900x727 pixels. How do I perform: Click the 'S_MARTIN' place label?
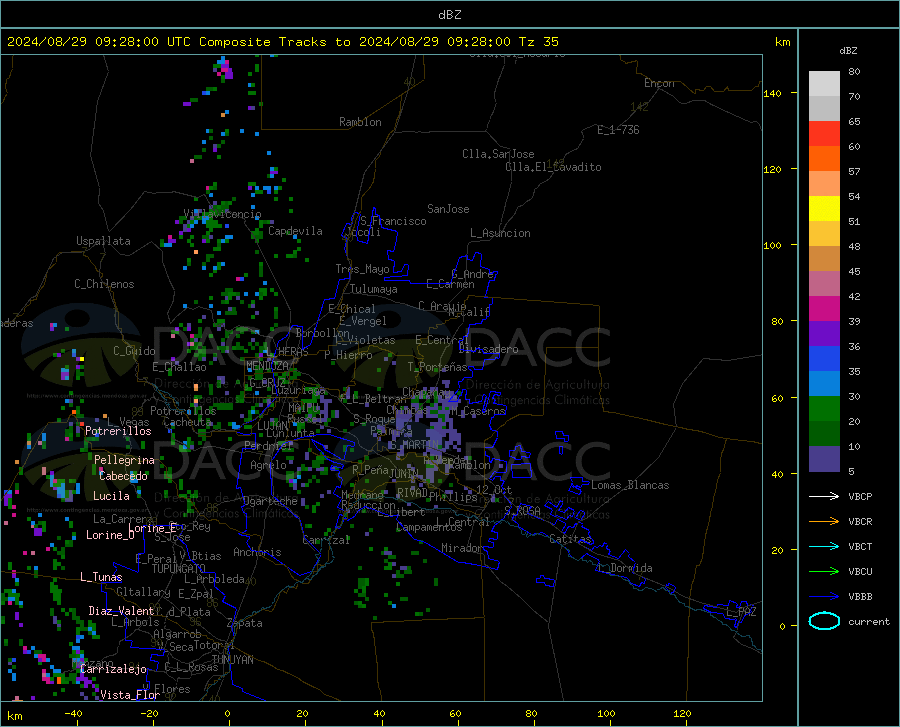tap(413, 445)
